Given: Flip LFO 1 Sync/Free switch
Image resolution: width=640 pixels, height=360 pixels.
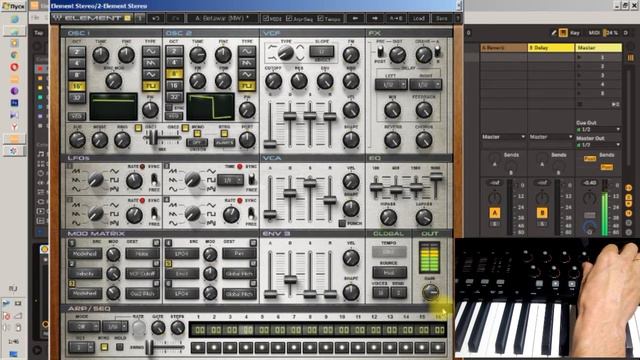Looking at the screenshot, I should pyautogui.click(x=154, y=179).
